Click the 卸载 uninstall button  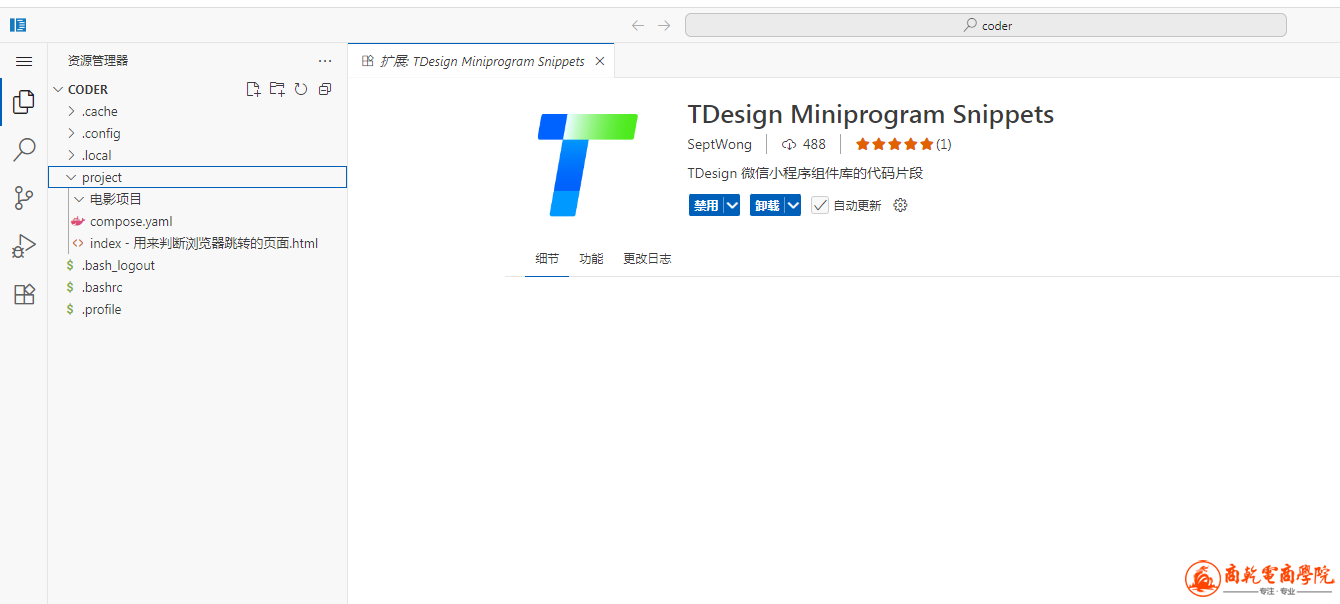pos(767,205)
